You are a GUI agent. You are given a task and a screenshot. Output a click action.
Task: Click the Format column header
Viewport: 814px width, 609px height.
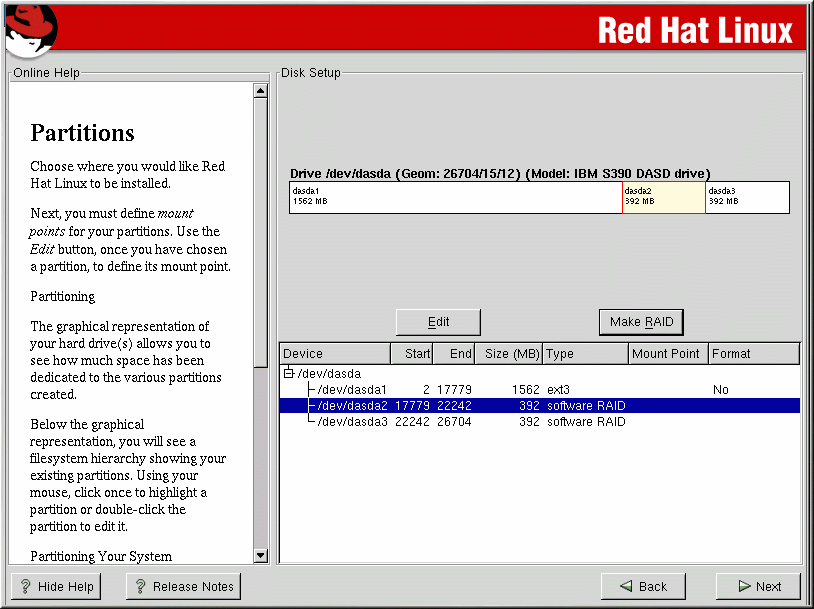[753, 354]
